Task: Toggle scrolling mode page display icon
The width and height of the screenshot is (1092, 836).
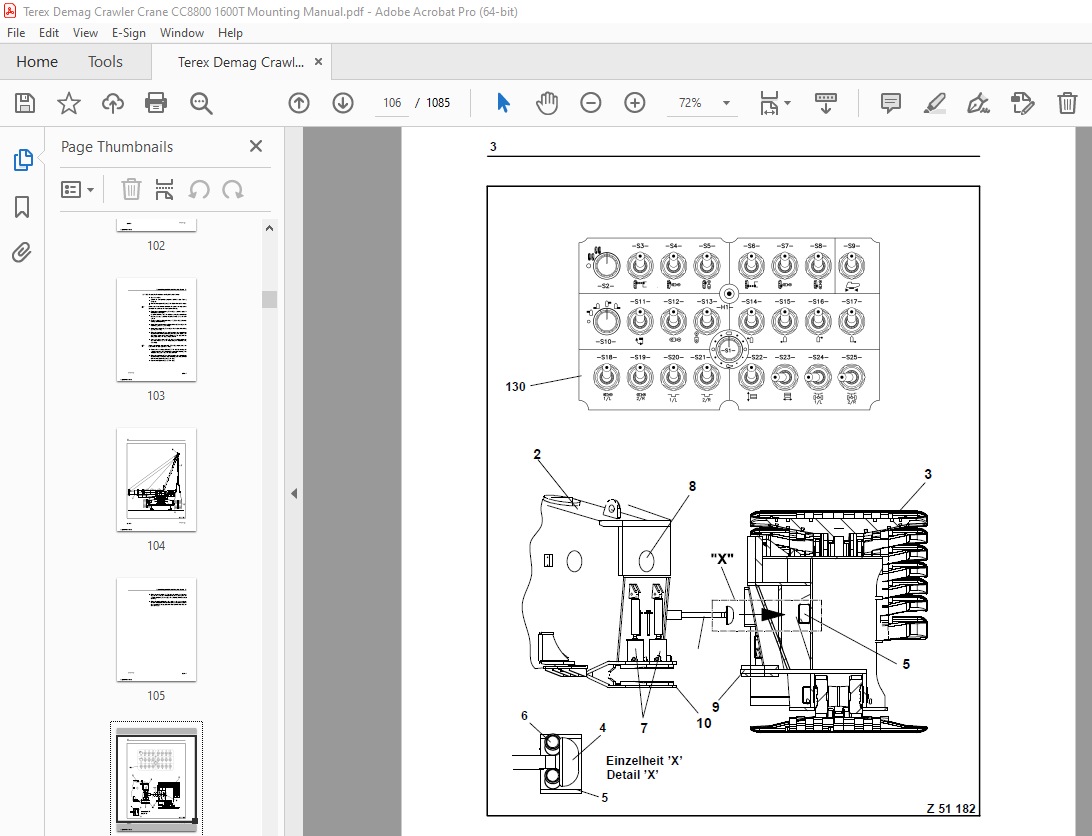Action: pyautogui.click(x=826, y=103)
